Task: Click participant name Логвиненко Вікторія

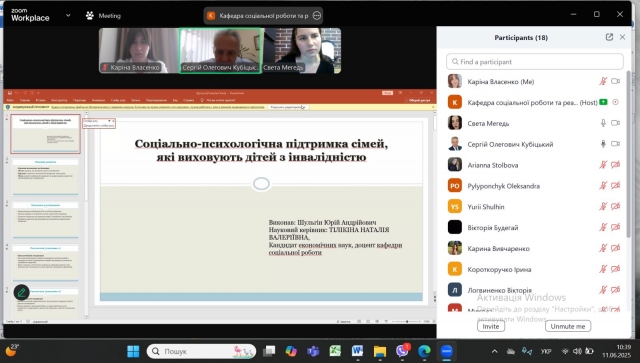Action: click(x=500, y=290)
